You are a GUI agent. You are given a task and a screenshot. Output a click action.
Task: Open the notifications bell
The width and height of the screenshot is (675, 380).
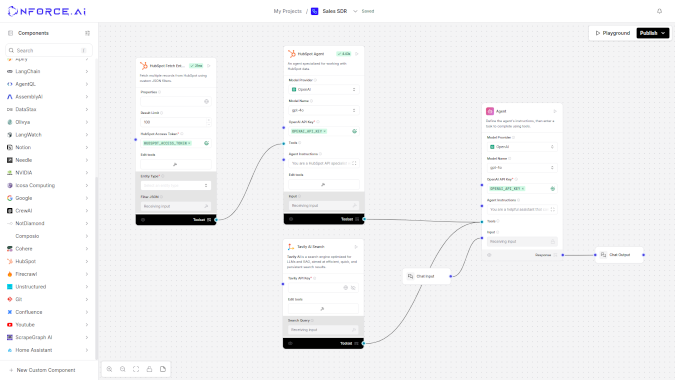659,11
